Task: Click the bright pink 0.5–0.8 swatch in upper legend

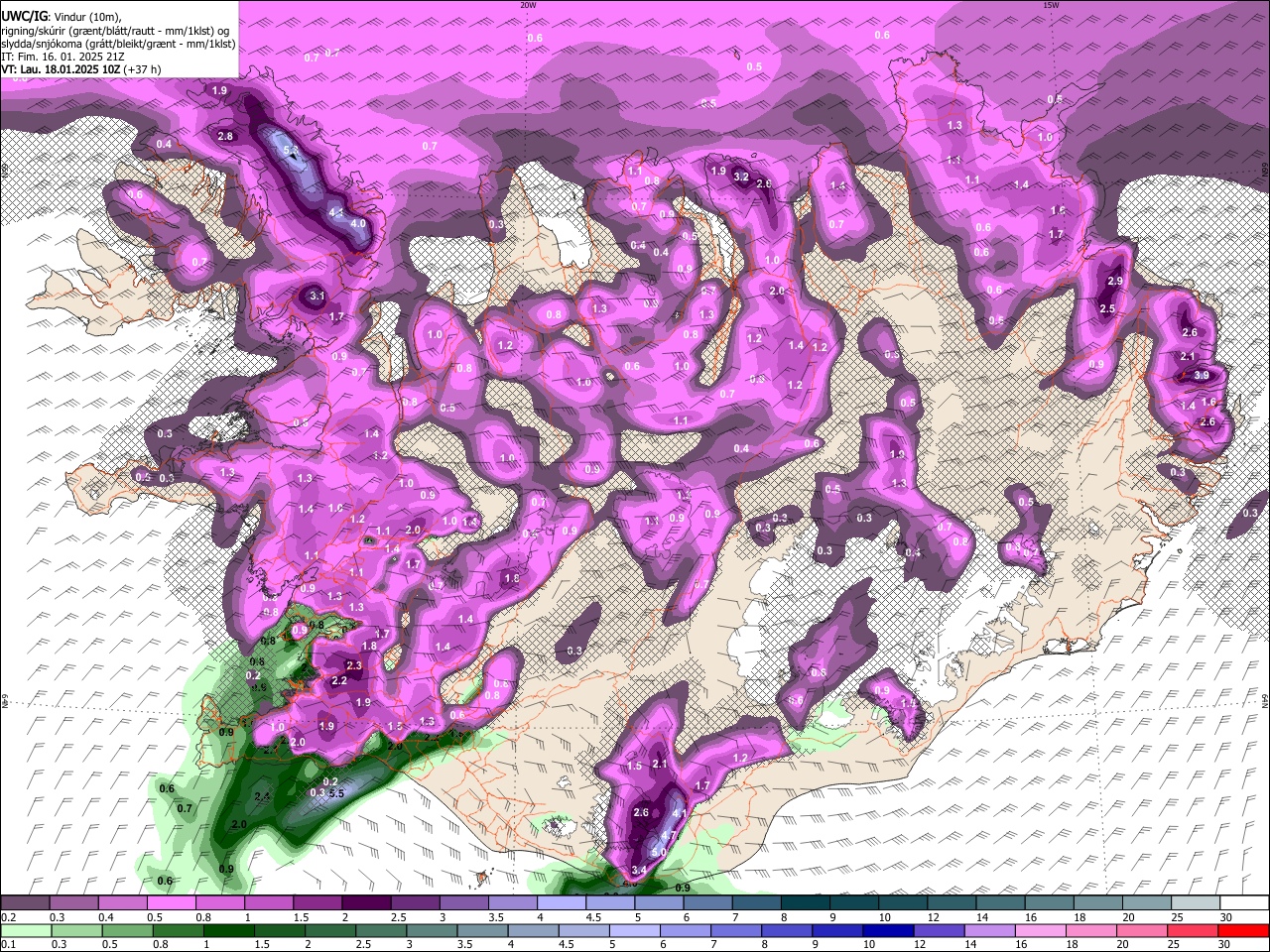Action: 173,902
